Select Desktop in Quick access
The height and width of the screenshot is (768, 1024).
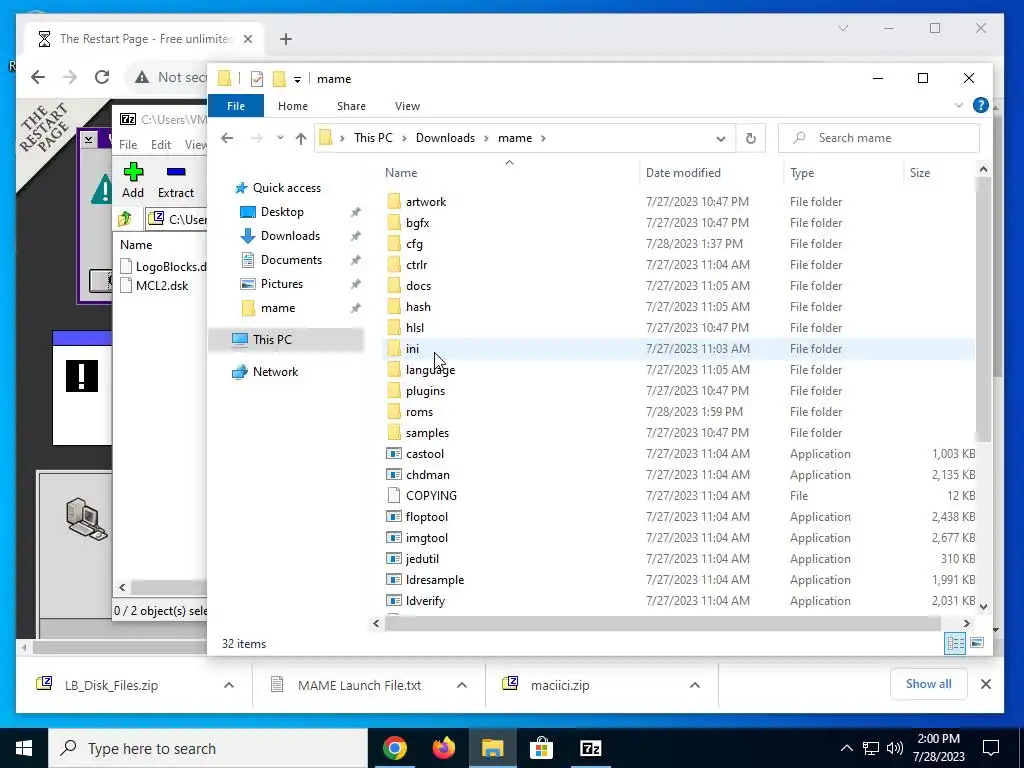[281, 212]
